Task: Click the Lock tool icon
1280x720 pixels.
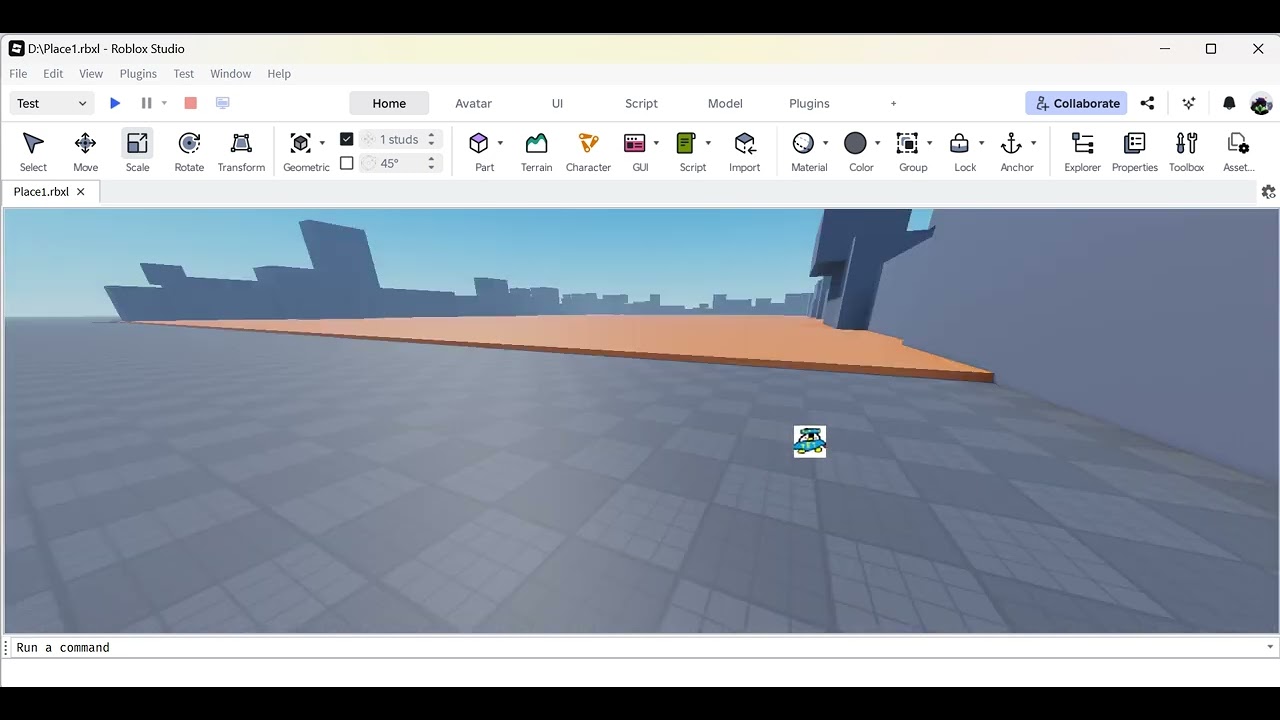Action: click(x=959, y=143)
